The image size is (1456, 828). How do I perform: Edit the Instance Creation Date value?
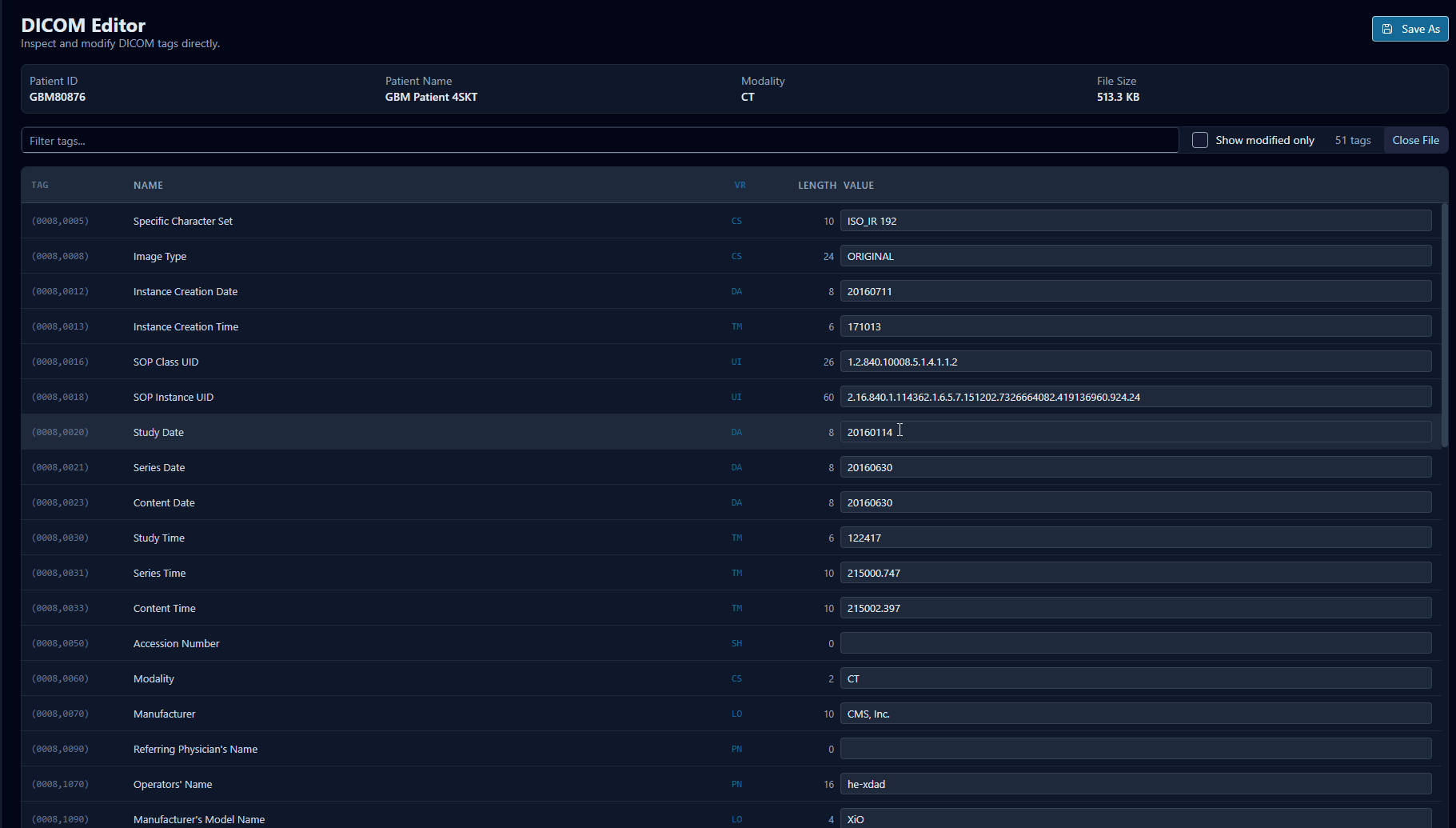tap(1135, 291)
